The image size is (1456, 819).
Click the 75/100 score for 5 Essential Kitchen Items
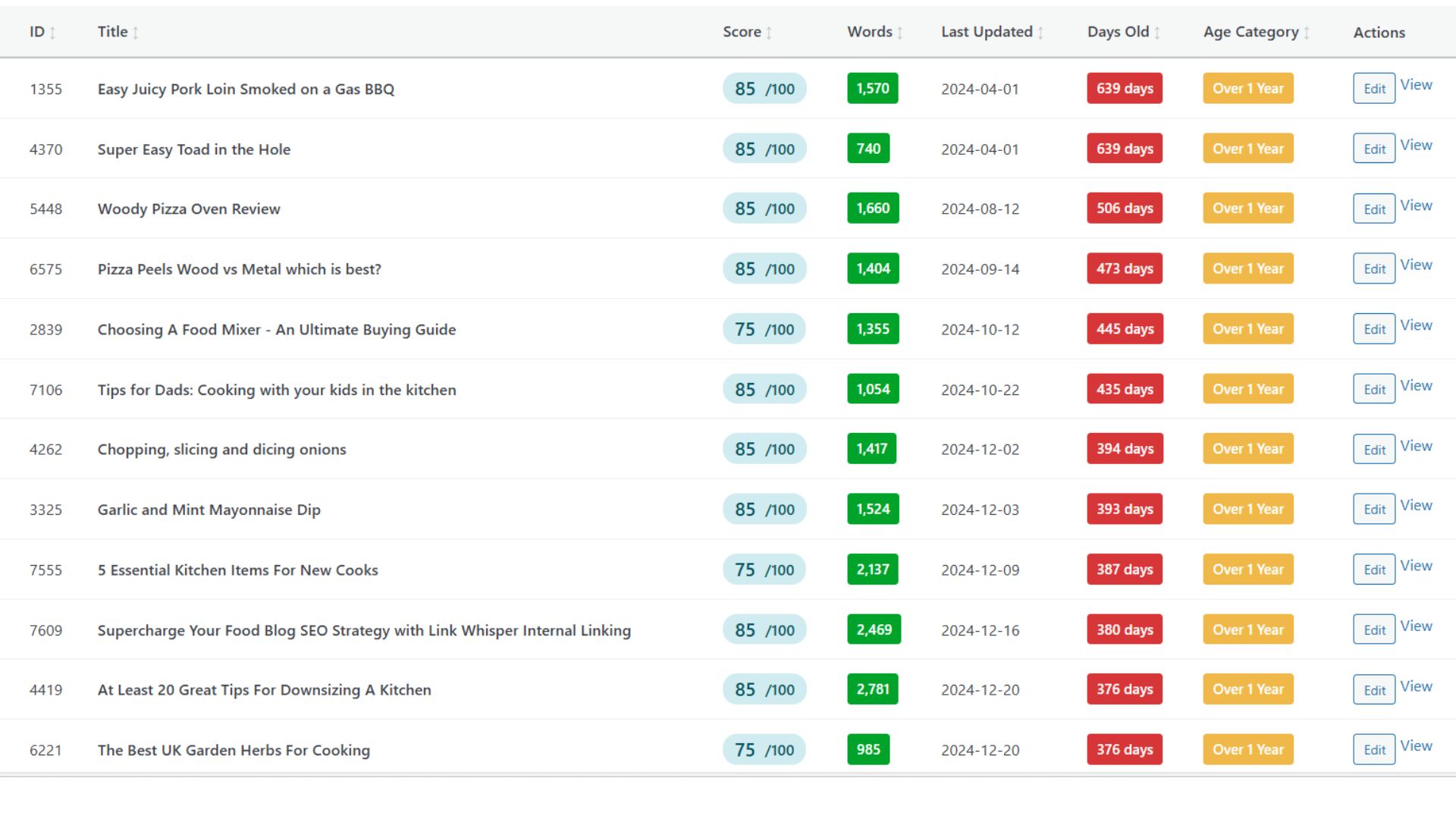764,570
